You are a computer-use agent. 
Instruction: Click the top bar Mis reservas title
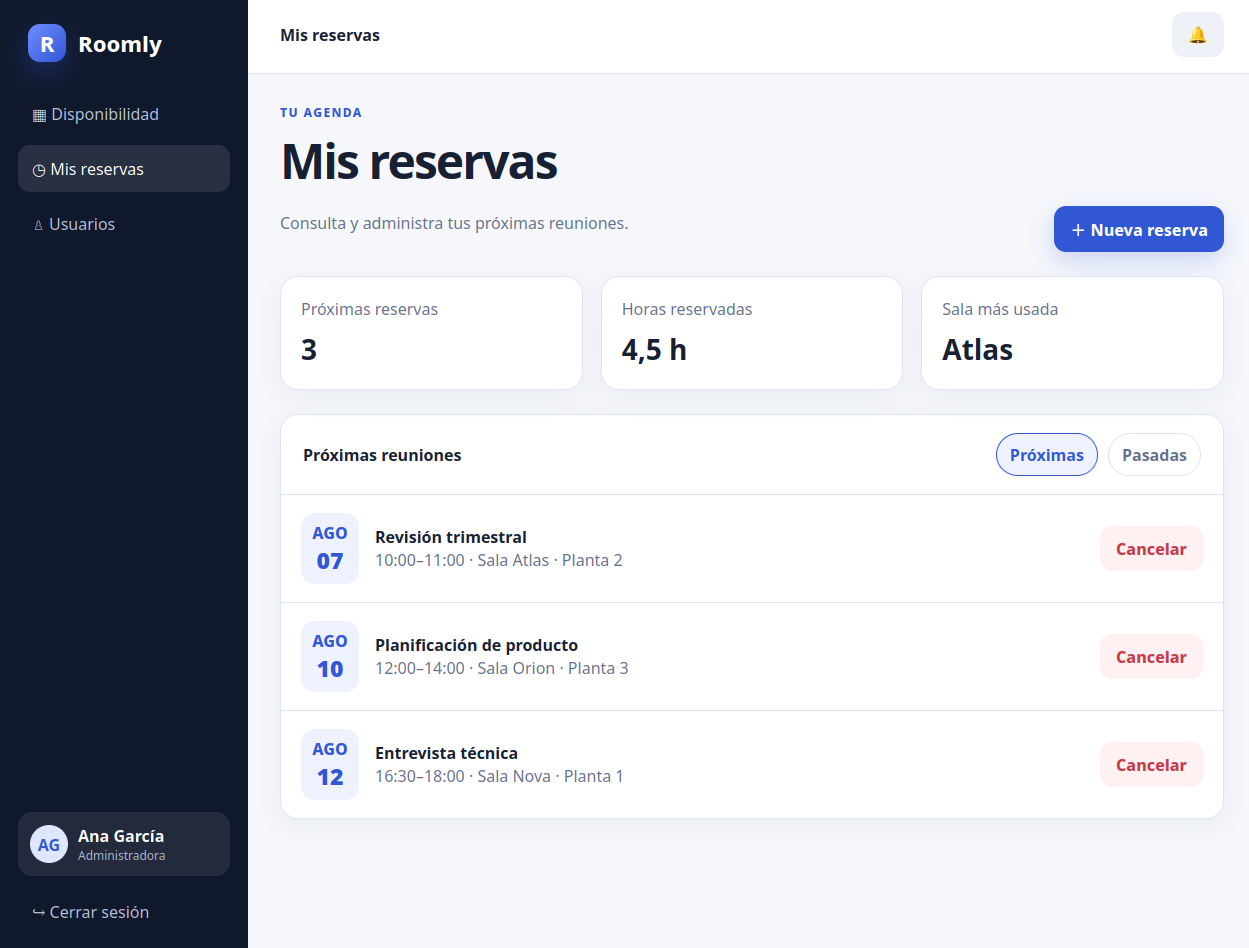[330, 35]
